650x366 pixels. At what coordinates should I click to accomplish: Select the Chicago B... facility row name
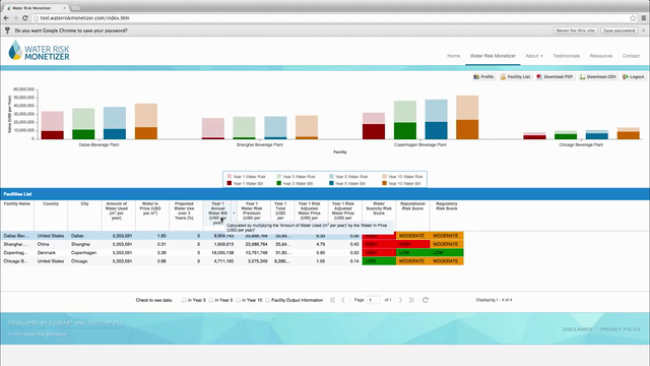click(16, 261)
